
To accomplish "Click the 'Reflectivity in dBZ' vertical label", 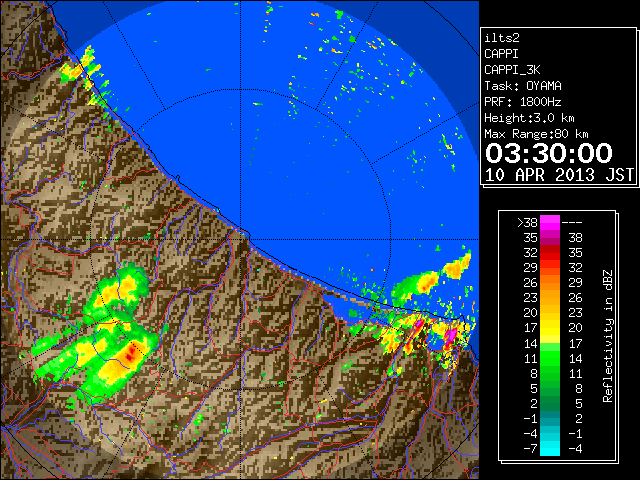I will point(608,336).
